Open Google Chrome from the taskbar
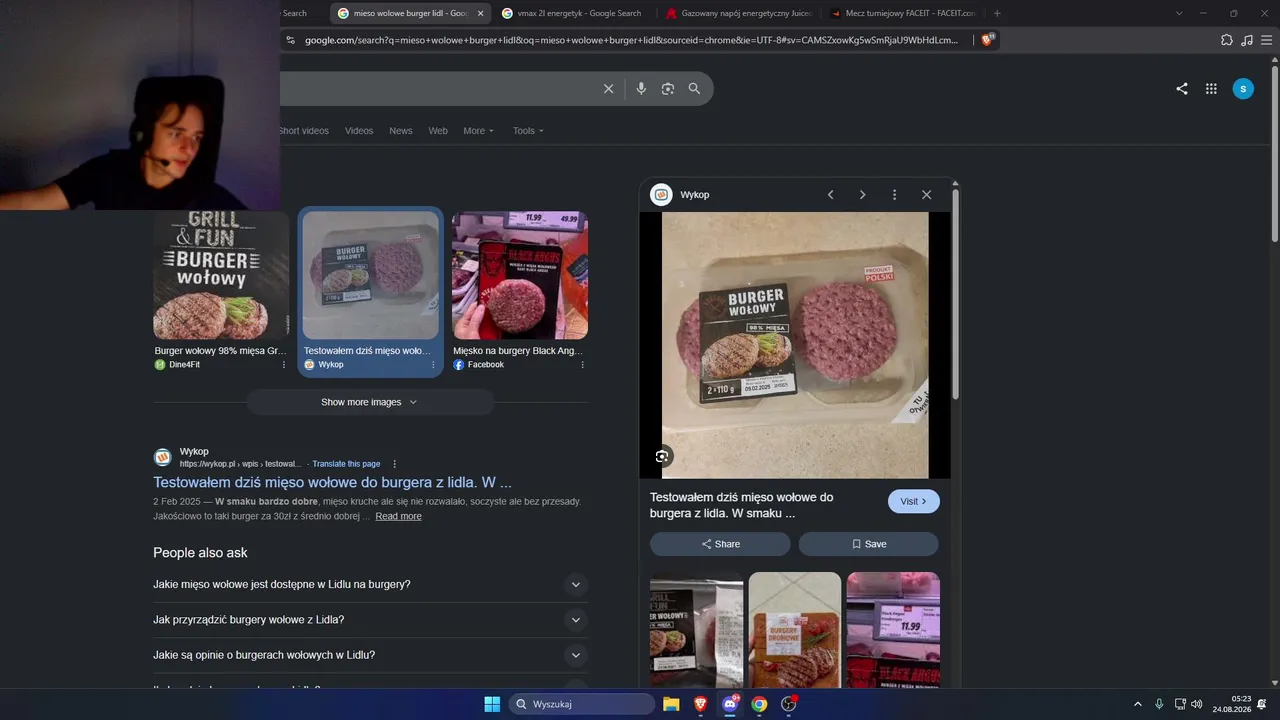 [759, 704]
